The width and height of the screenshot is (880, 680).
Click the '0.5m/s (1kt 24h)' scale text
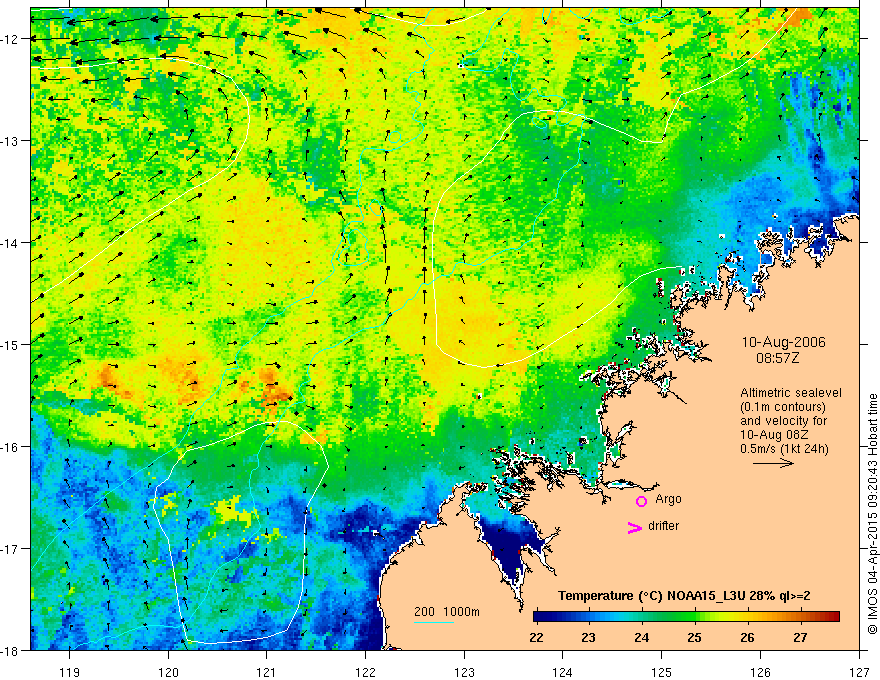pyautogui.click(x=784, y=449)
